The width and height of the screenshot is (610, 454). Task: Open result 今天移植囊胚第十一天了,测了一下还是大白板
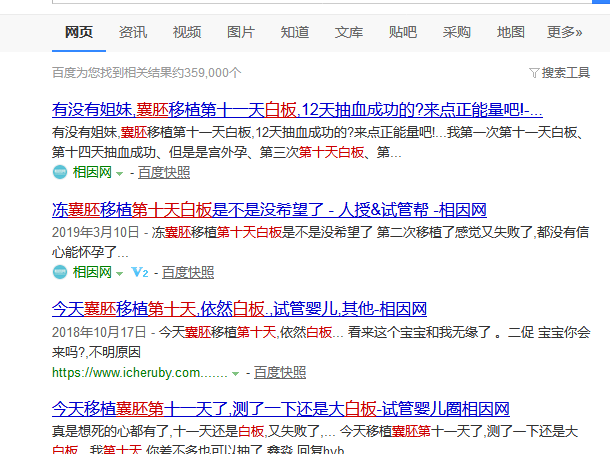click(280, 409)
